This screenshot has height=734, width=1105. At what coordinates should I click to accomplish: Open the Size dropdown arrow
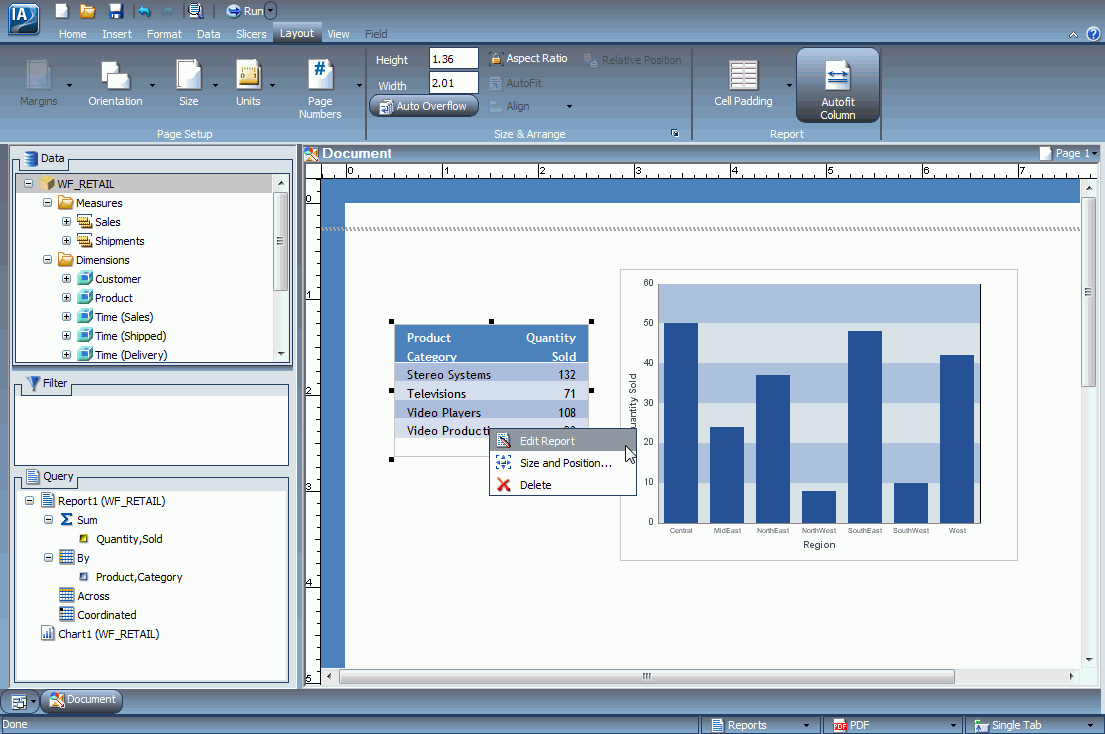point(215,85)
